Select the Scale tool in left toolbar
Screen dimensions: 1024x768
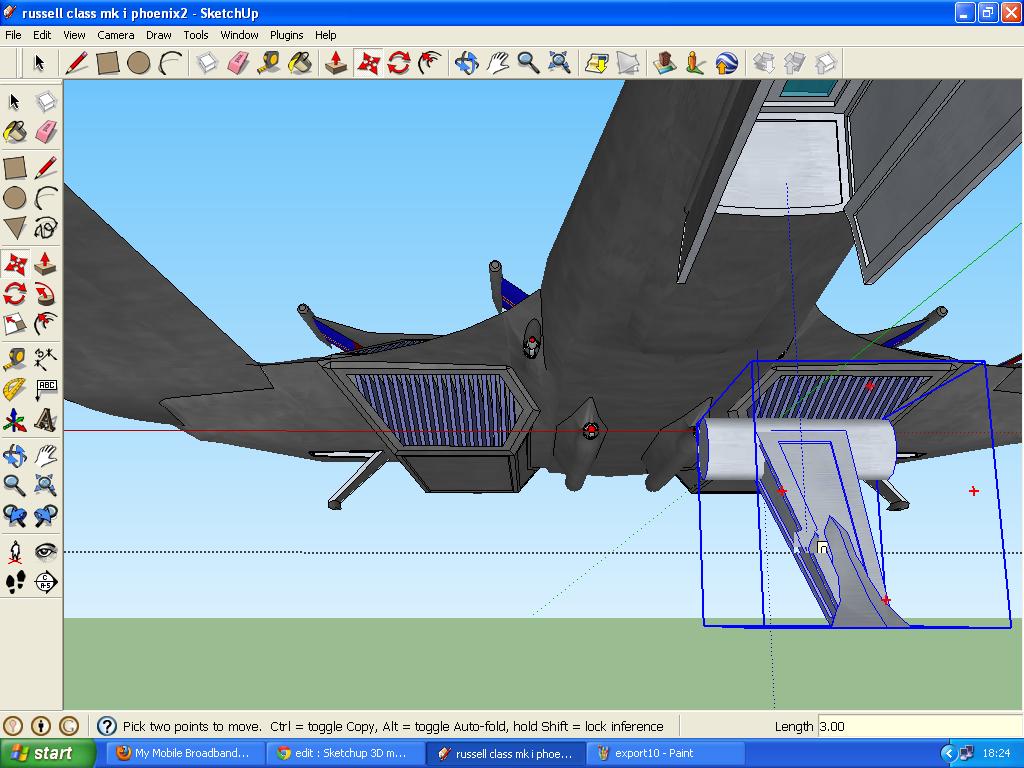[15, 324]
